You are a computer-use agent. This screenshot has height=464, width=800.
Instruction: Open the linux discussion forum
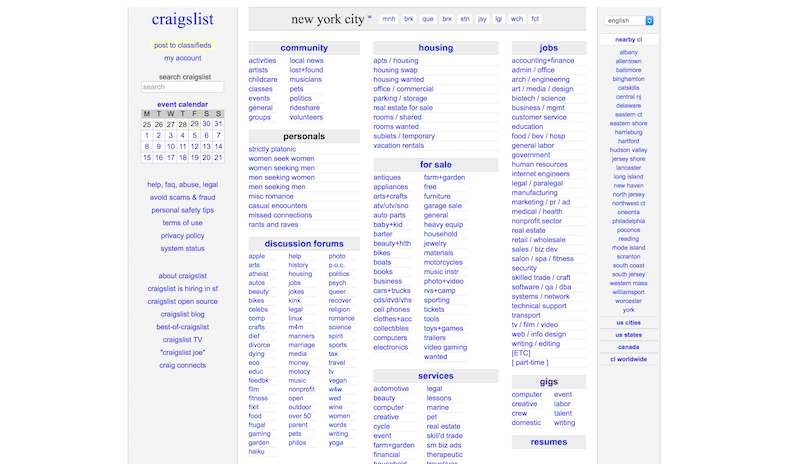click(295, 319)
